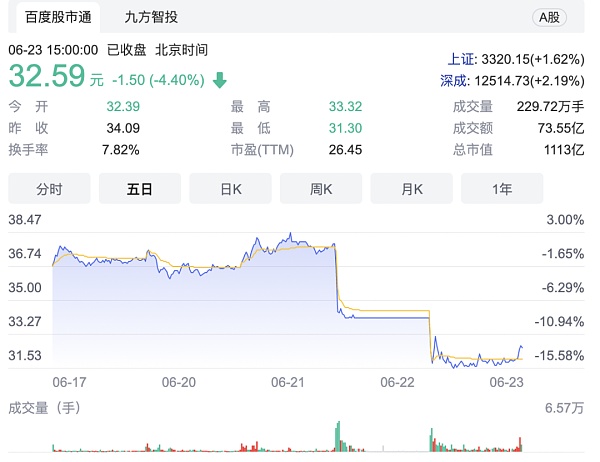The width and height of the screenshot is (600, 462).
Task: Select the 分时 chart view
Action: pos(49,189)
